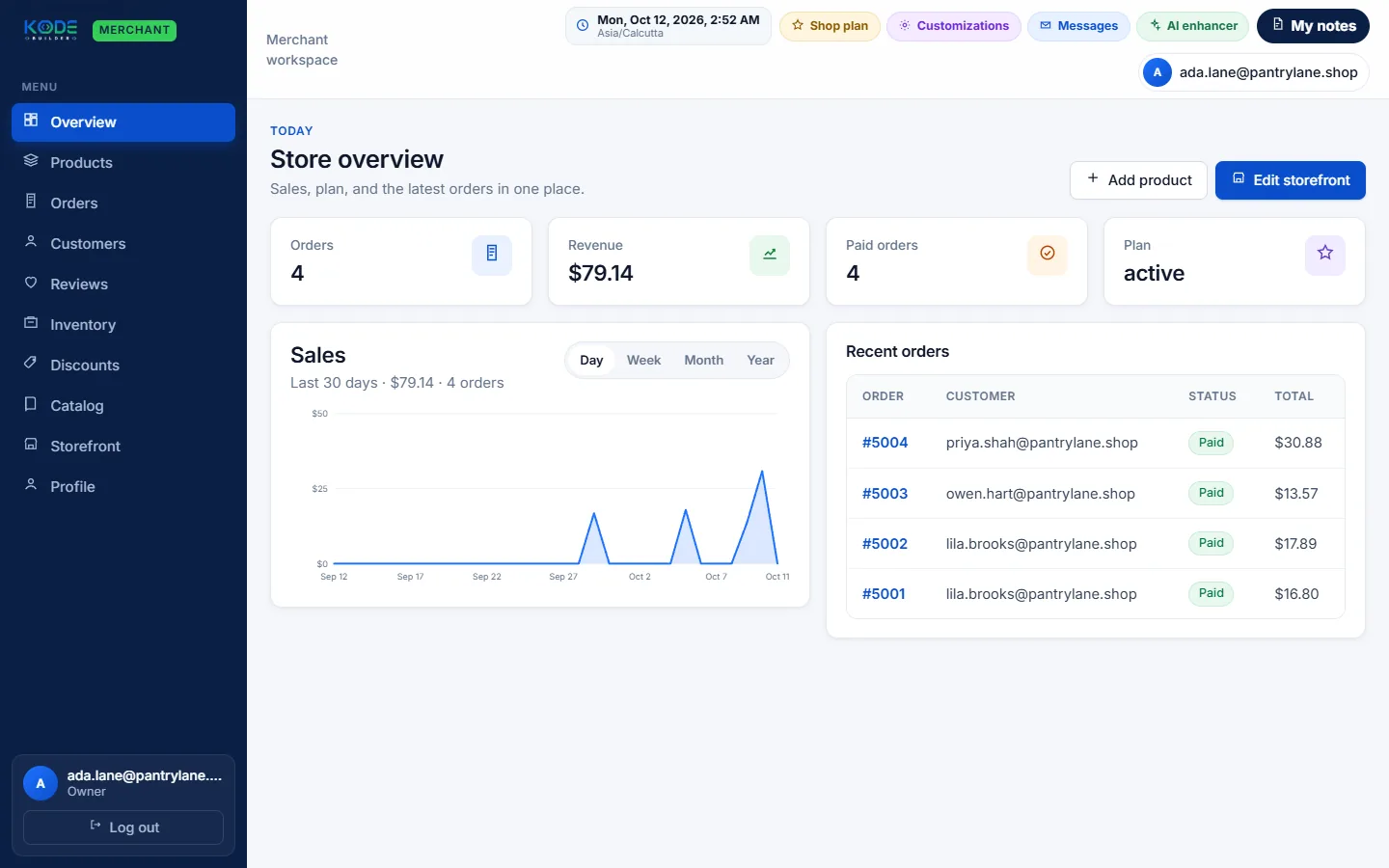Open the Overview menu item
The height and width of the screenshot is (868, 1389).
tap(123, 122)
